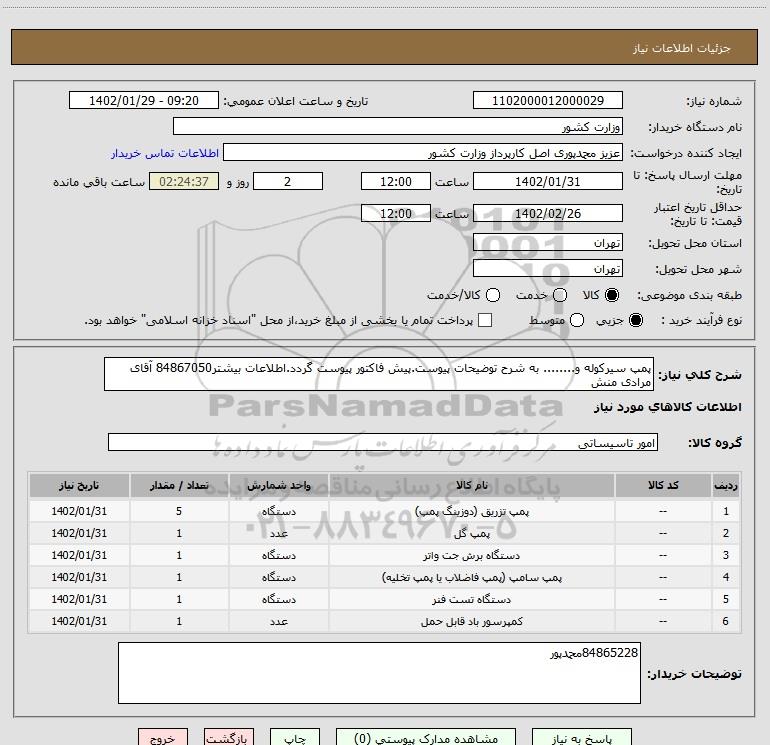Click the تعداد / مقدار column header
This screenshot has height=745, width=770.
(x=179, y=485)
